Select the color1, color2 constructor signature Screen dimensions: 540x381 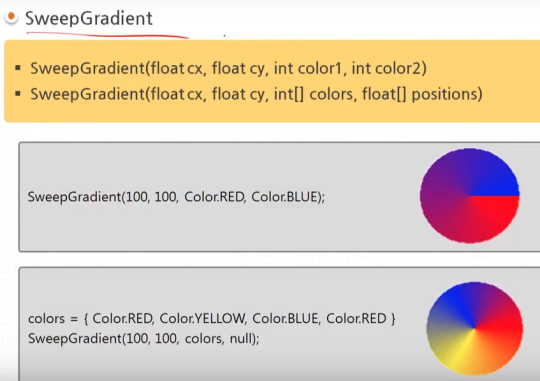coord(228,68)
